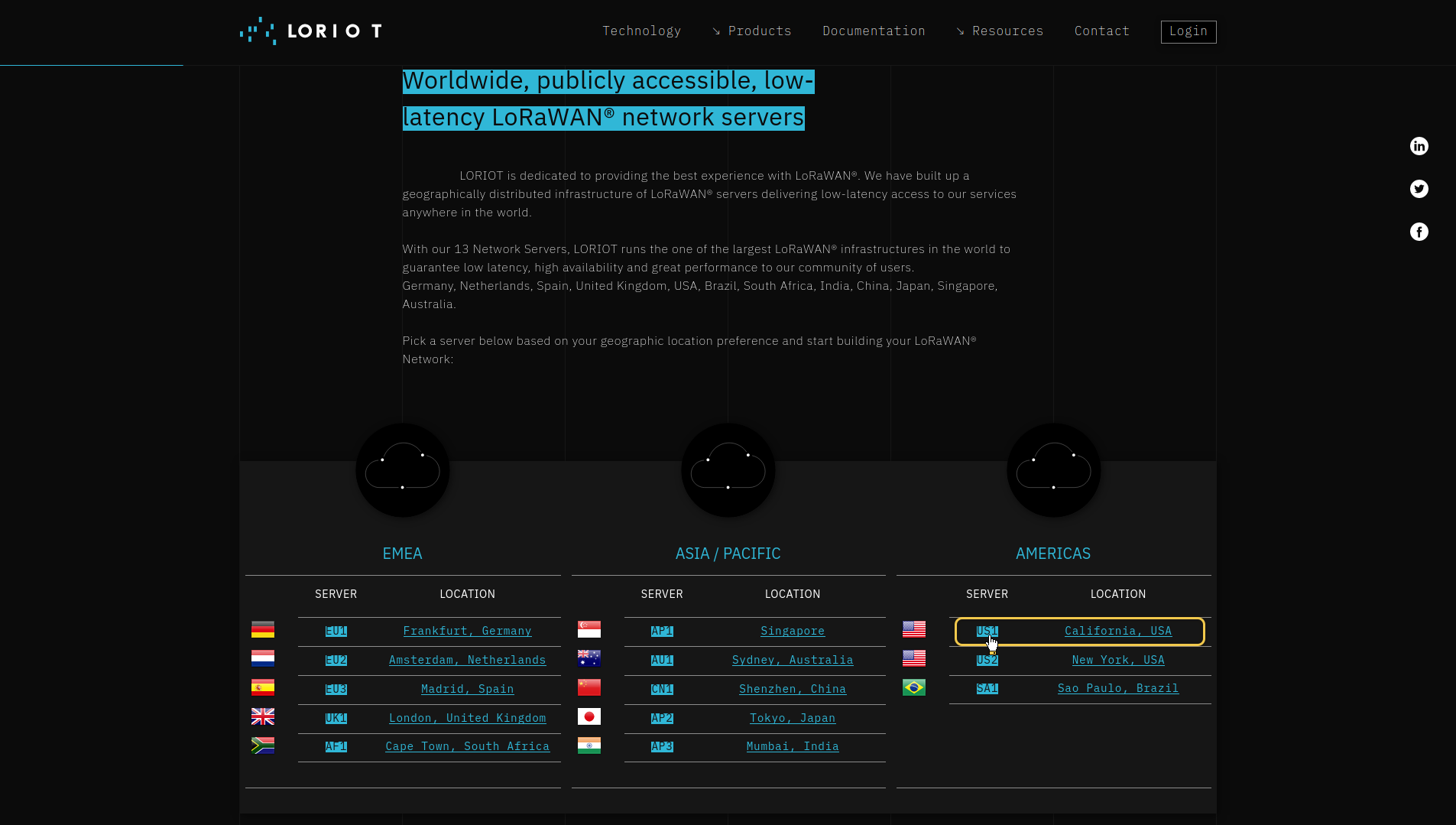1456x825 pixels.
Task: Open Sydney, Australia location link
Action: pyautogui.click(x=793, y=660)
